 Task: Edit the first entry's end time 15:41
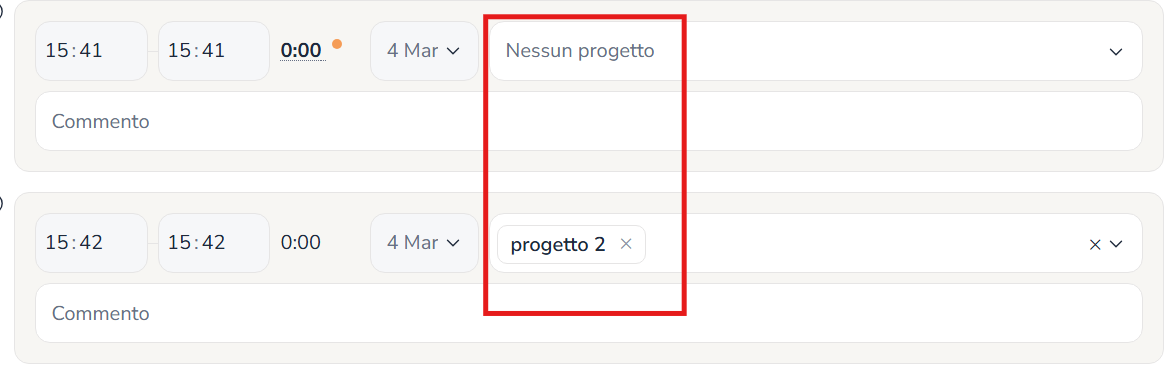tap(214, 51)
